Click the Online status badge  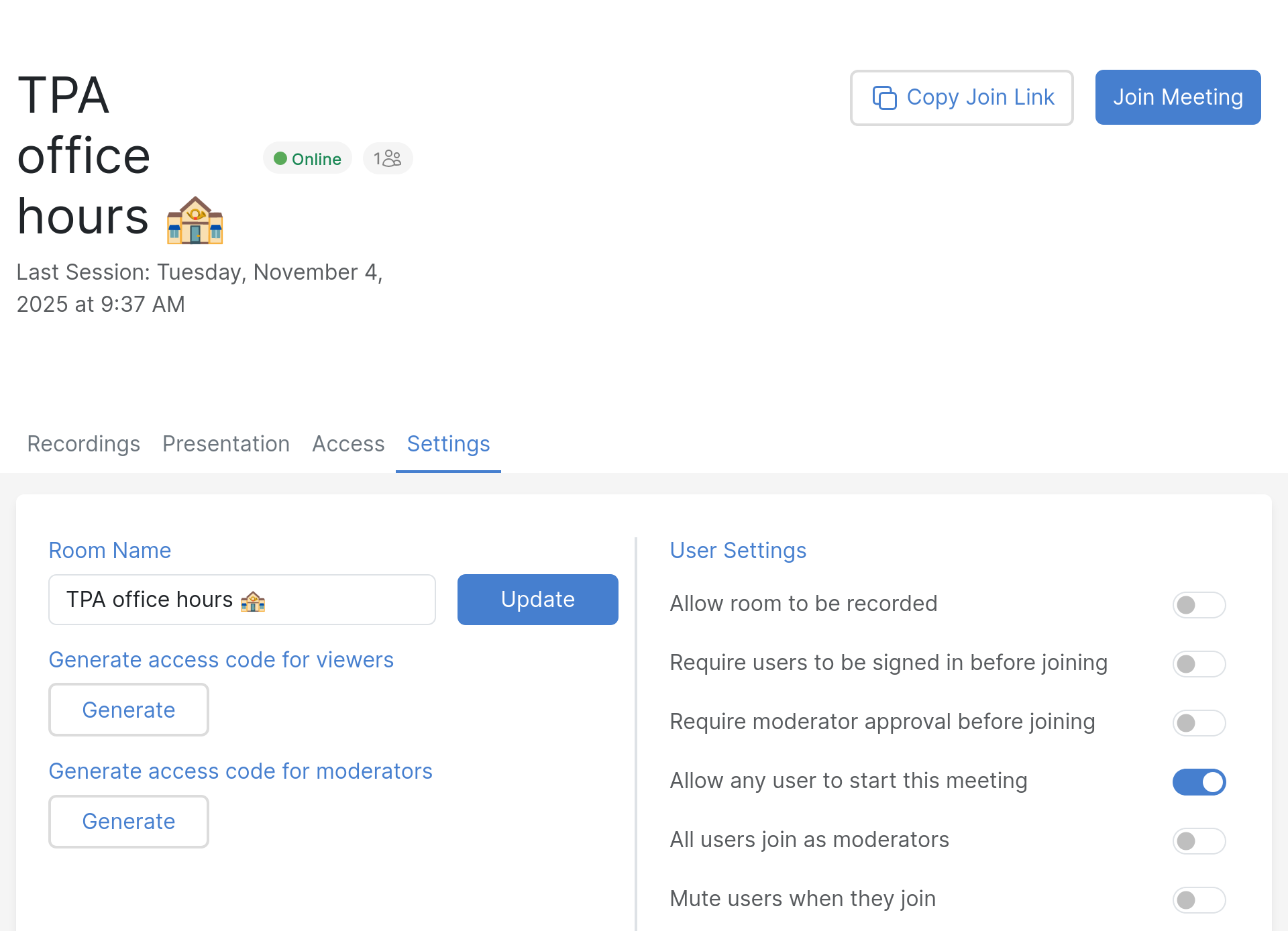click(307, 158)
